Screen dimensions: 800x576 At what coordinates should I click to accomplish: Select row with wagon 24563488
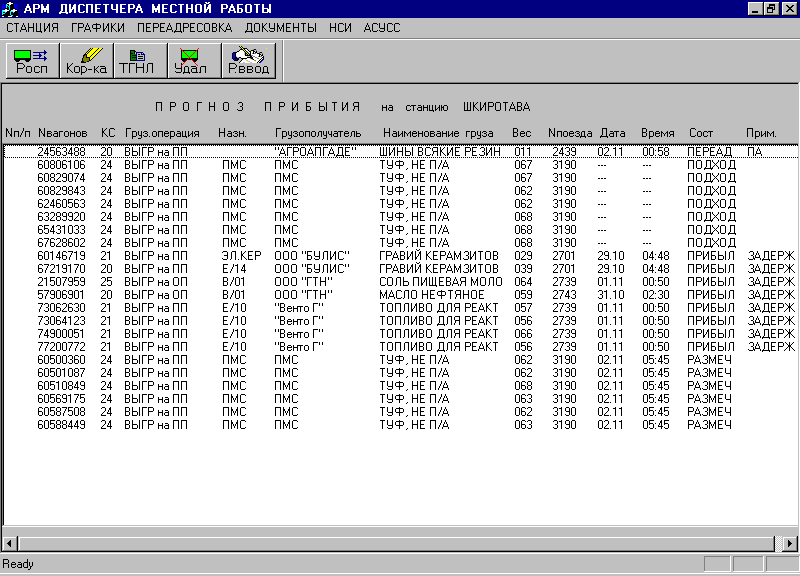coord(401,152)
